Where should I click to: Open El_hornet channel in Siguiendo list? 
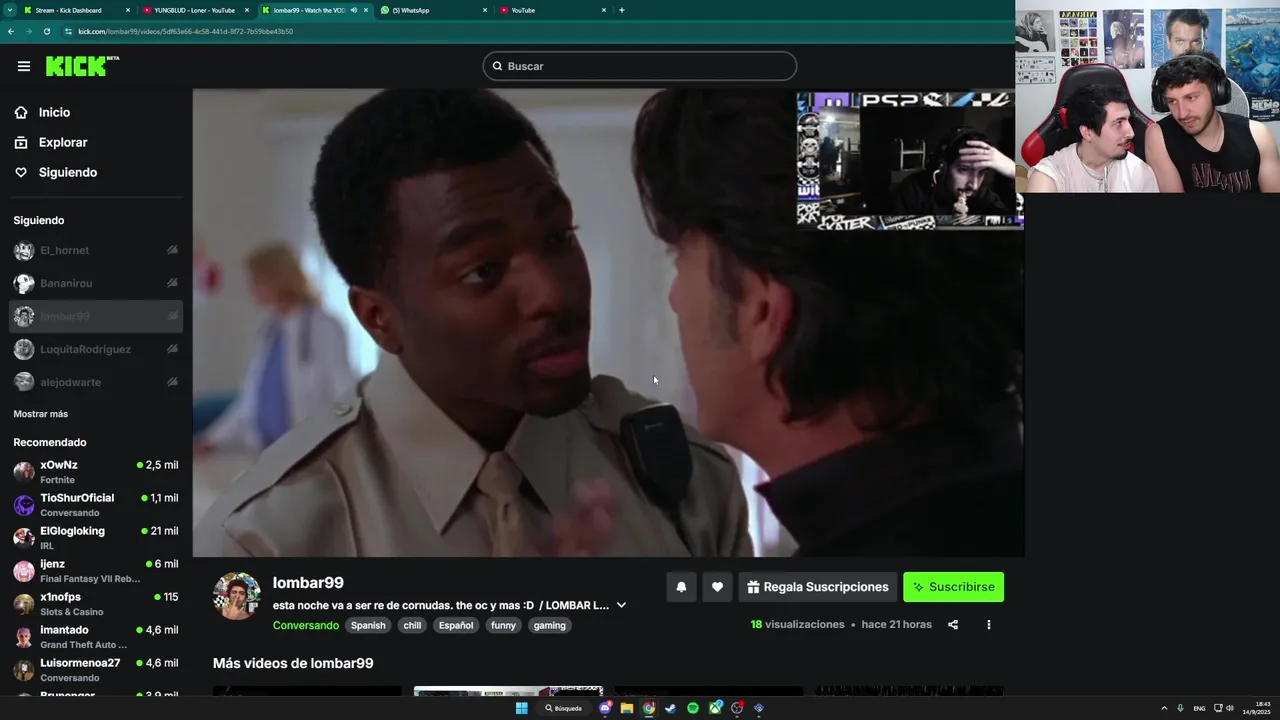96,250
